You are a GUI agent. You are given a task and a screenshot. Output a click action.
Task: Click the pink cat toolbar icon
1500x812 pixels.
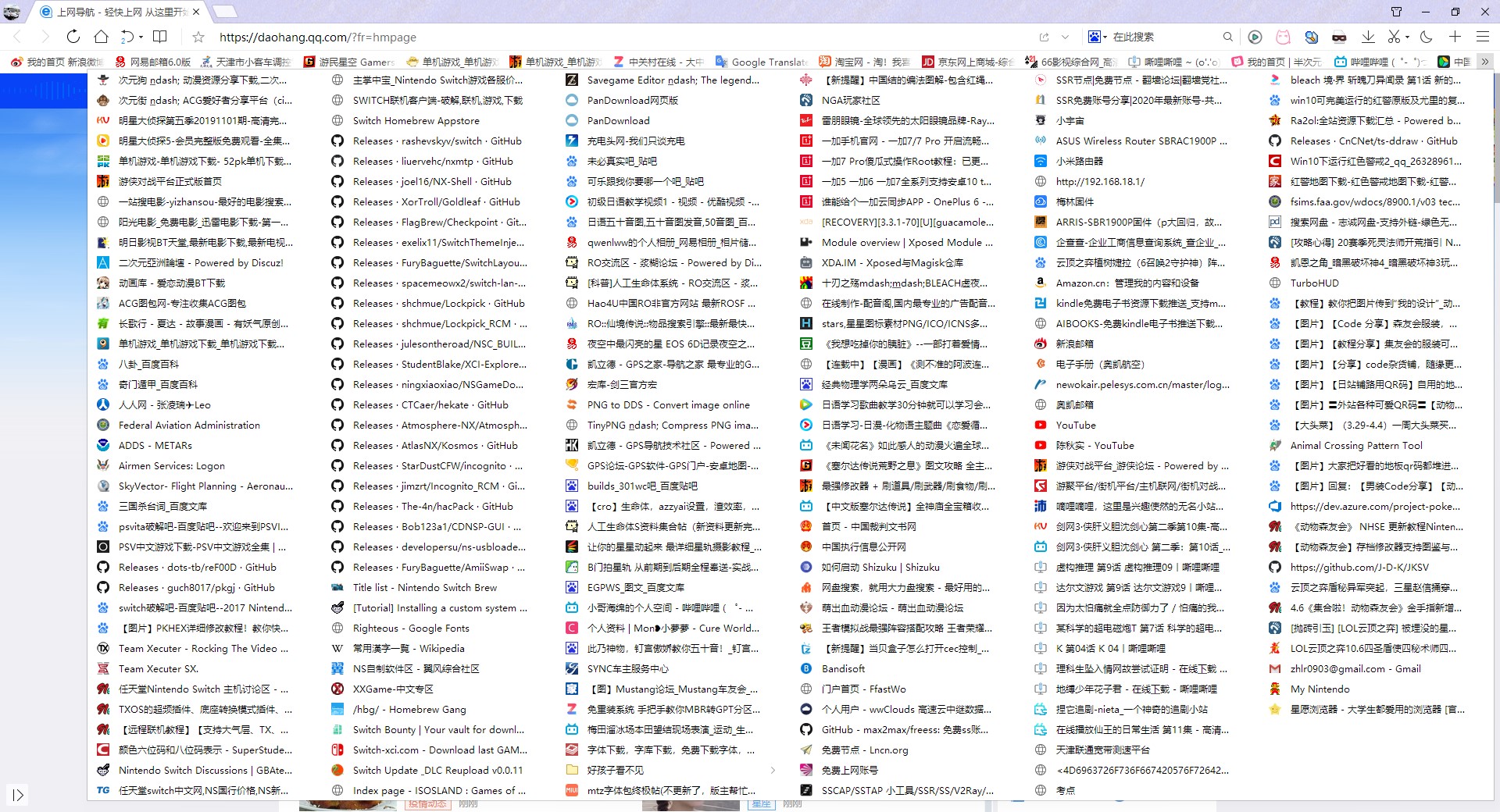(1283, 37)
